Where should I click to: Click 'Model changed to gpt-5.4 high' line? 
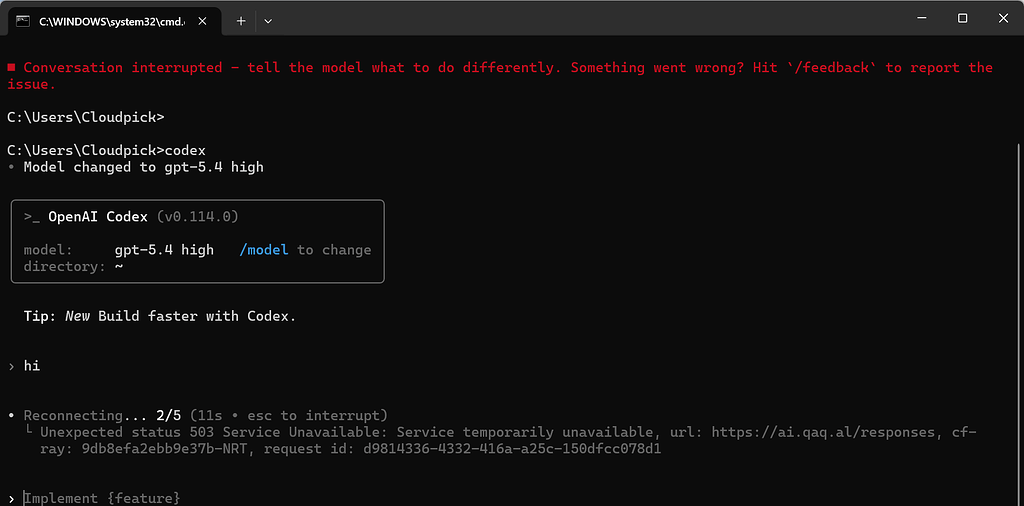(x=143, y=167)
